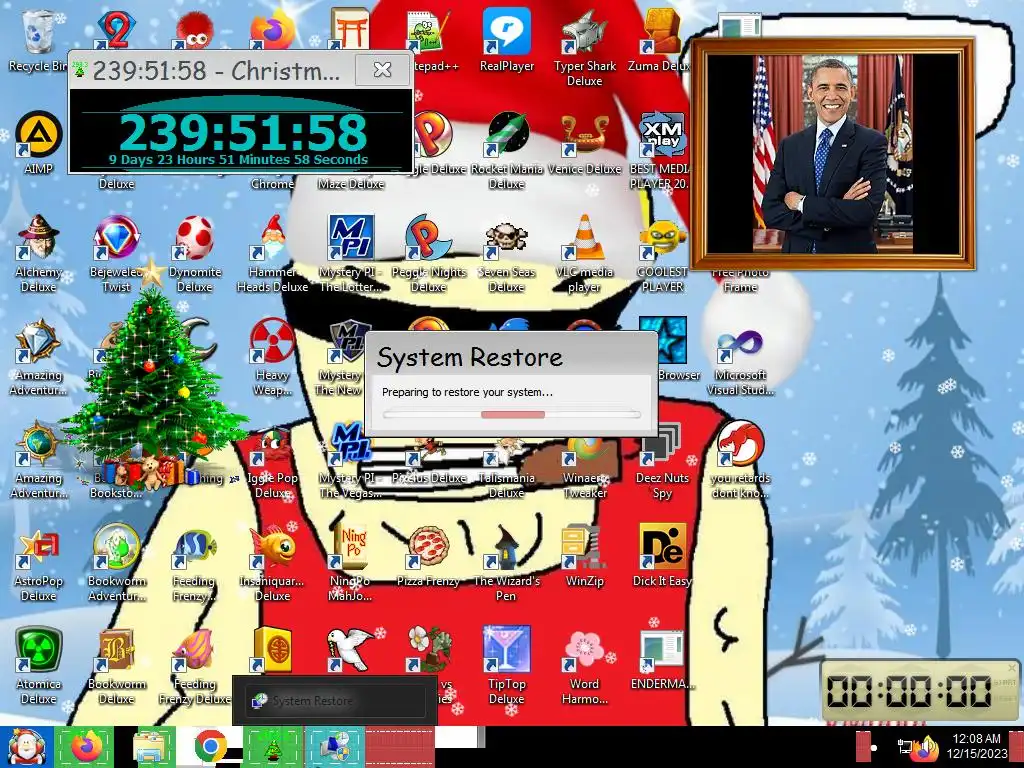This screenshot has width=1024, height=768.
Task: Open Mystery PI The Vegas shortcut
Action: coord(351,460)
